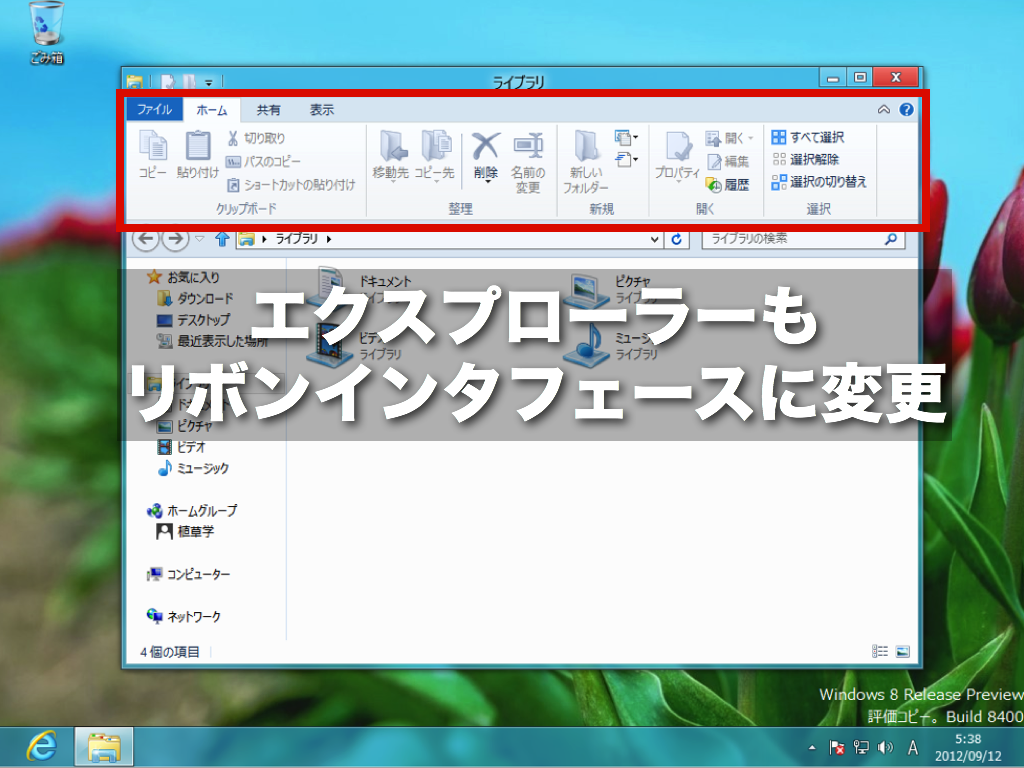Click 編集 (Edit) in the open group

(x=728, y=161)
